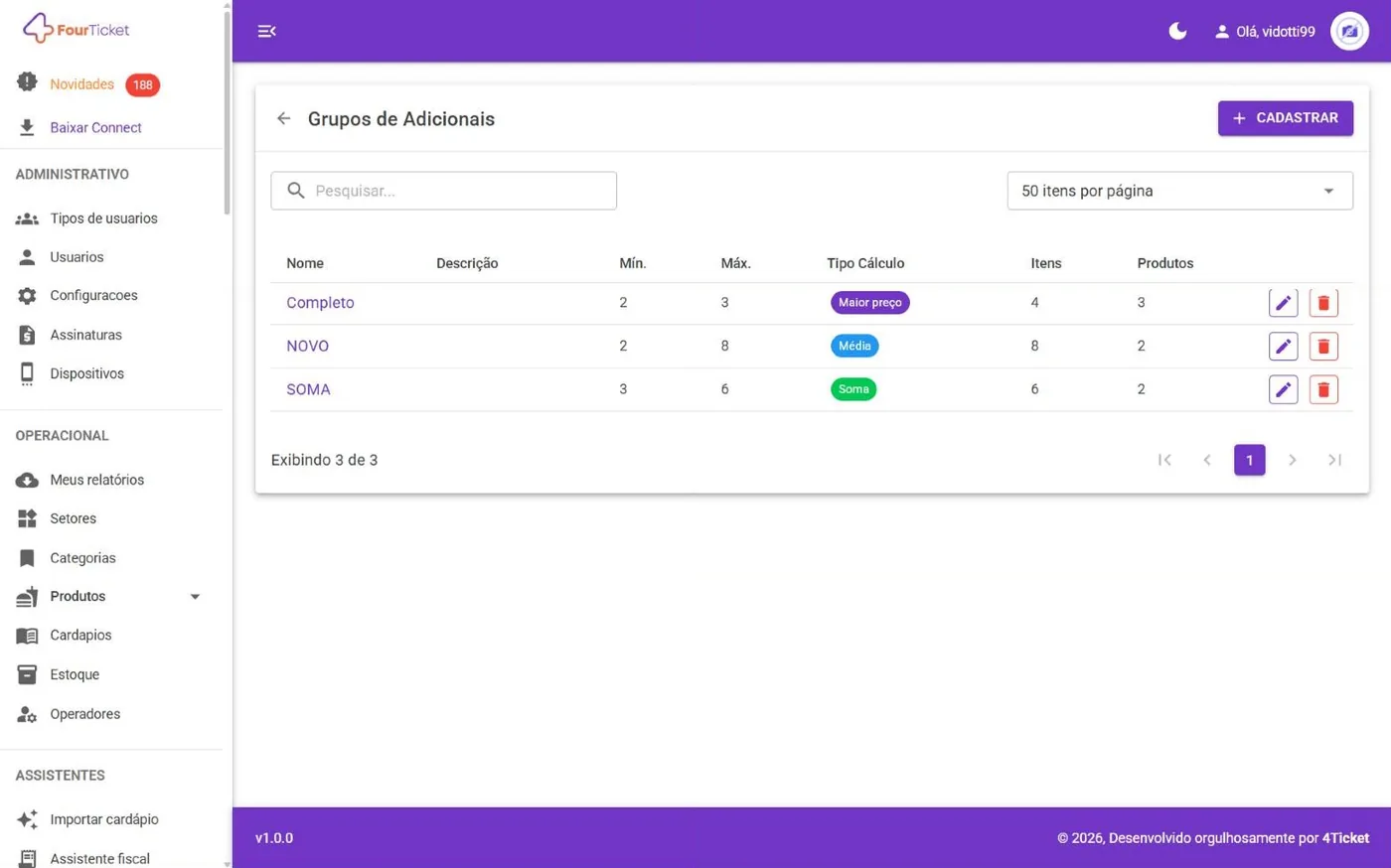The image size is (1391, 868).
Task: Click the CADASTRAR button
Action: pos(1286,118)
